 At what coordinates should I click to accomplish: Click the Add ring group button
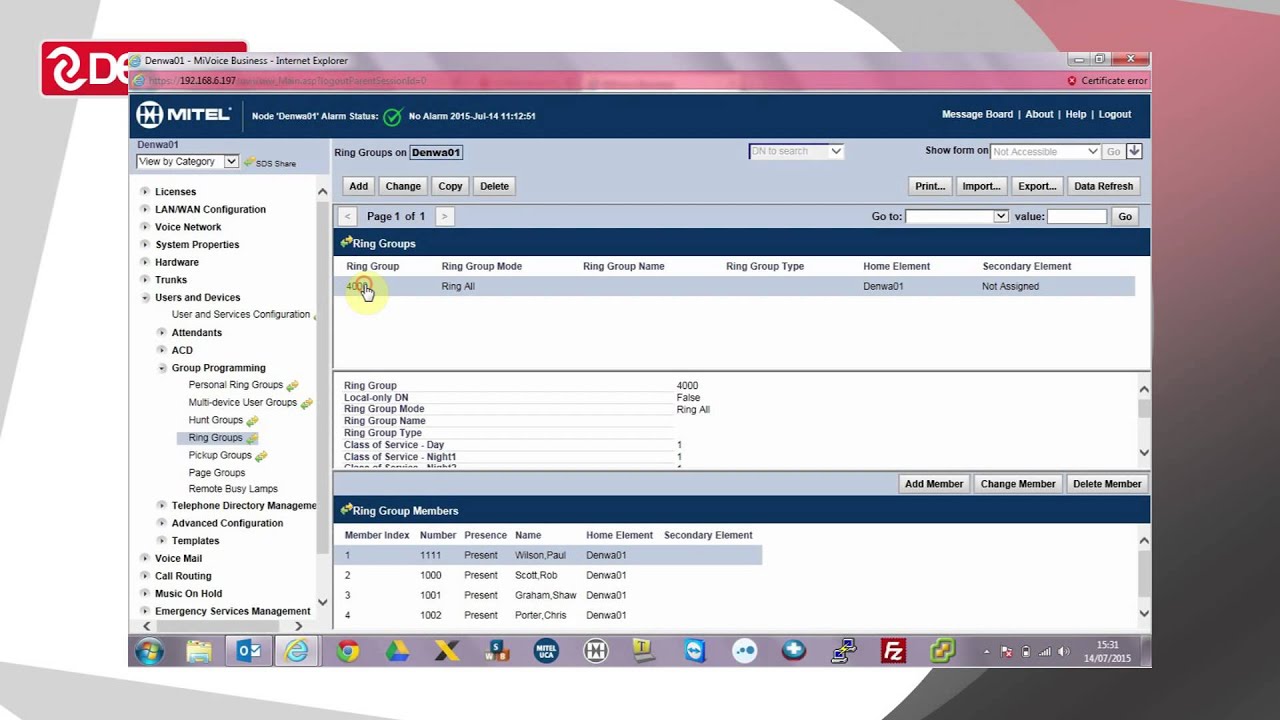358,186
